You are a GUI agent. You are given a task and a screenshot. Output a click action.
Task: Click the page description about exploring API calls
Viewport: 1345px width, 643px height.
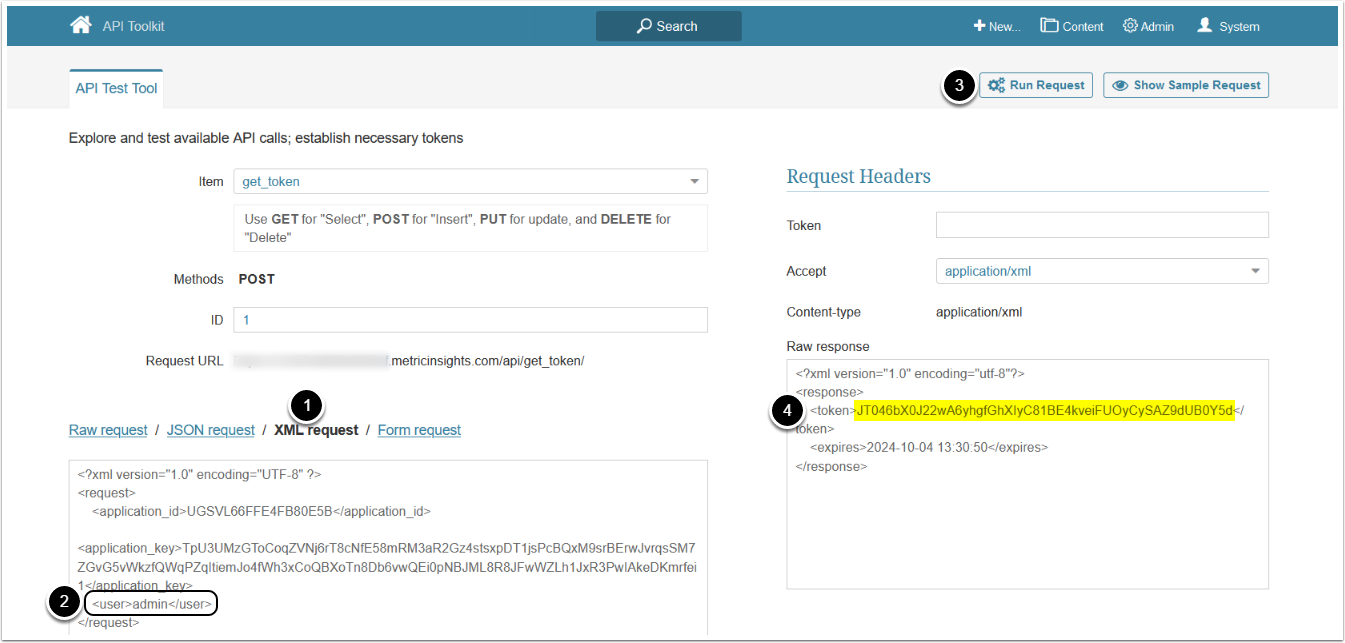[266, 138]
